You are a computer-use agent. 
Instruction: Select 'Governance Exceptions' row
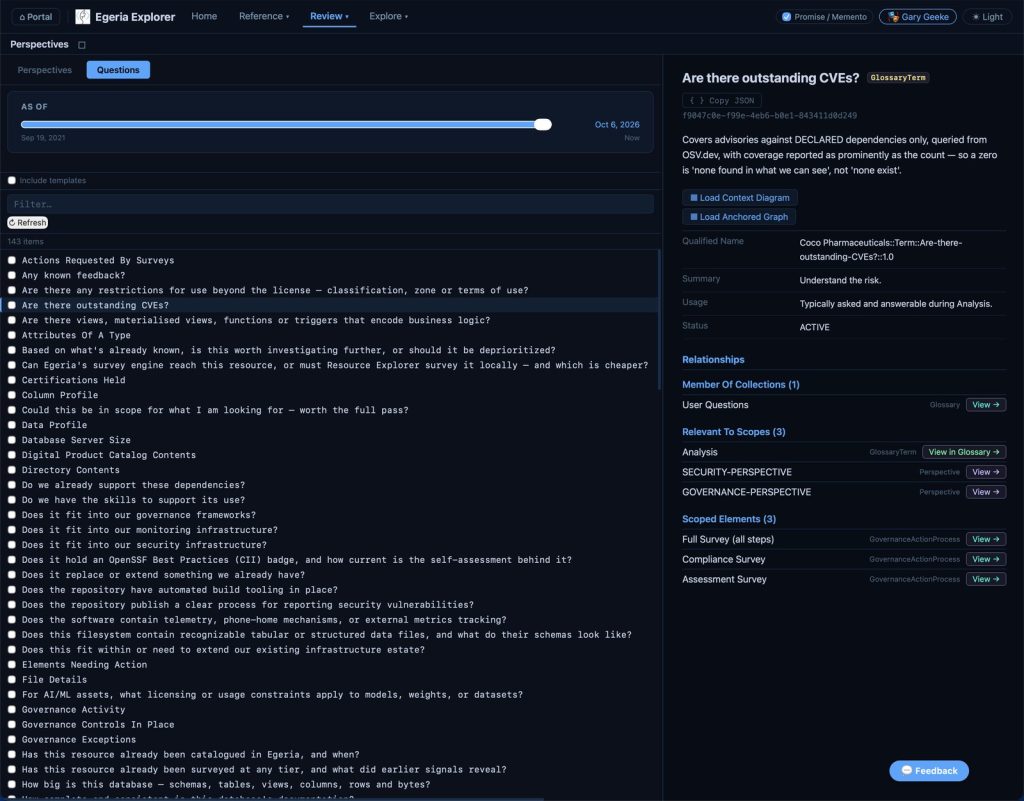[330, 740]
